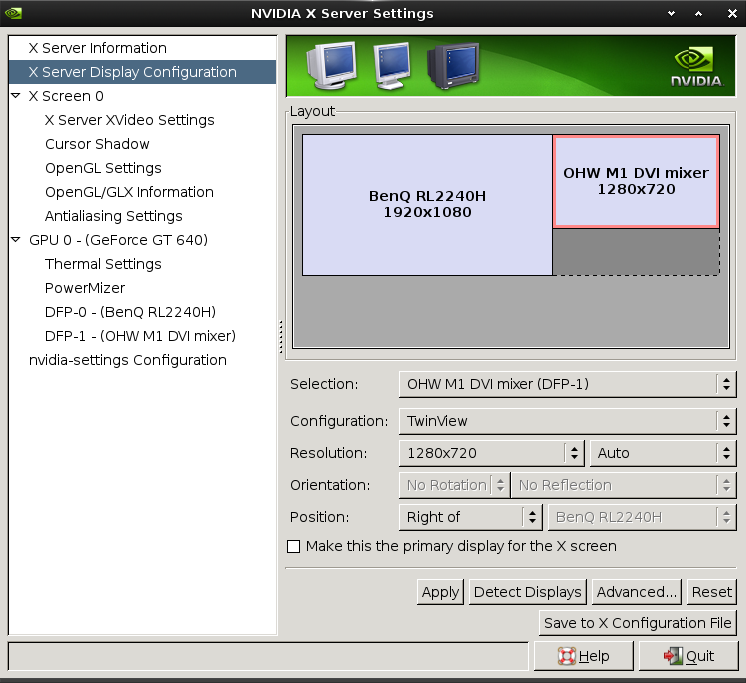Image resolution: width=746 pixels, height=683 pixels.
Task: Select X Server Information in the sidebar
Action: [x=142, y=48]
